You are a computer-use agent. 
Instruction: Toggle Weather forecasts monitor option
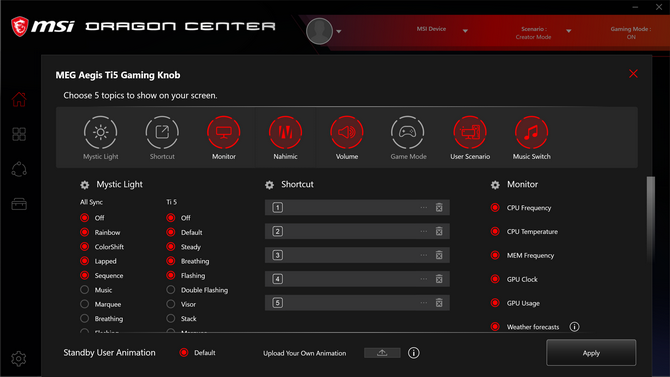[x=495, y=327]
